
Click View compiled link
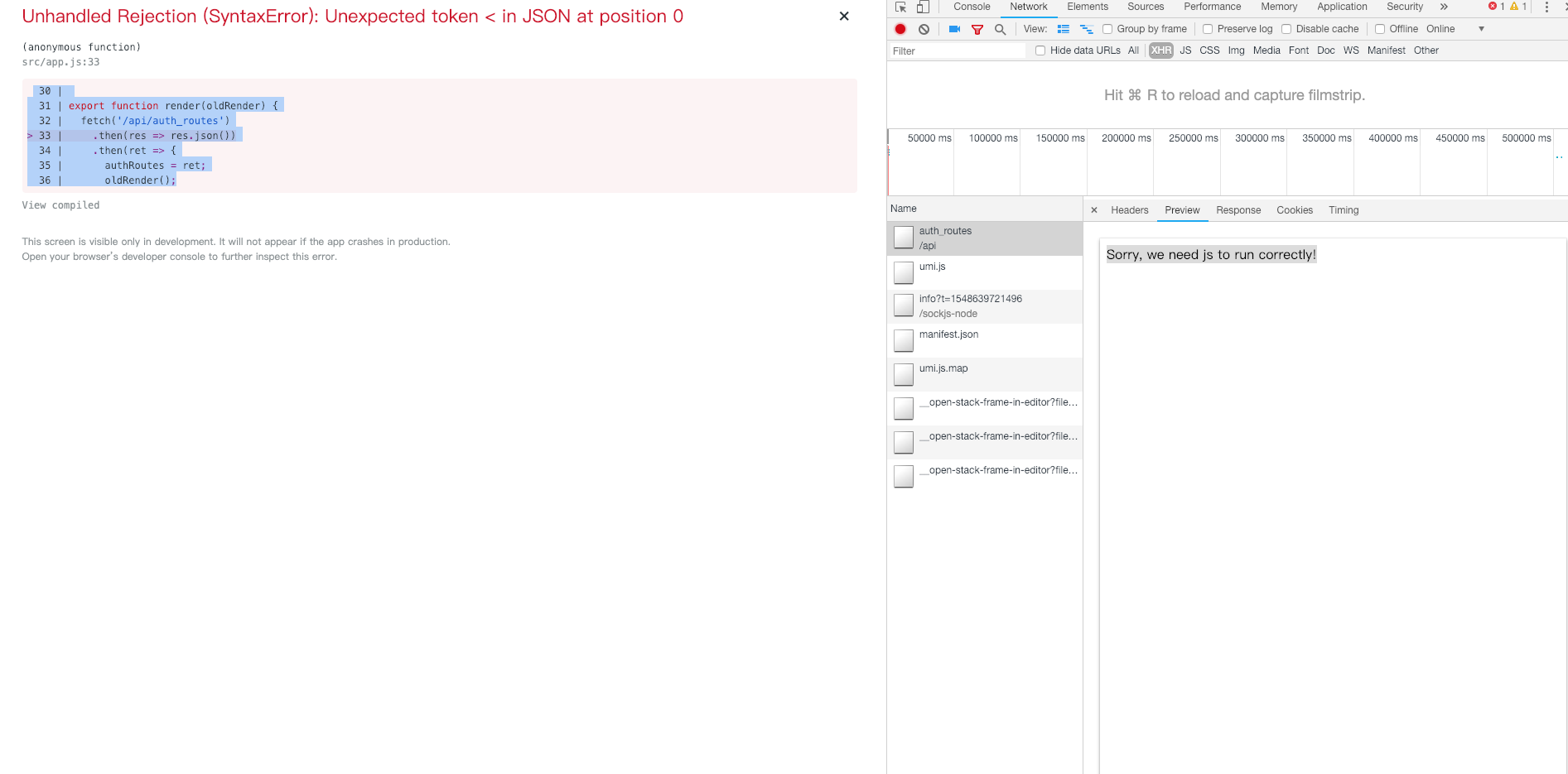[60, 205]
